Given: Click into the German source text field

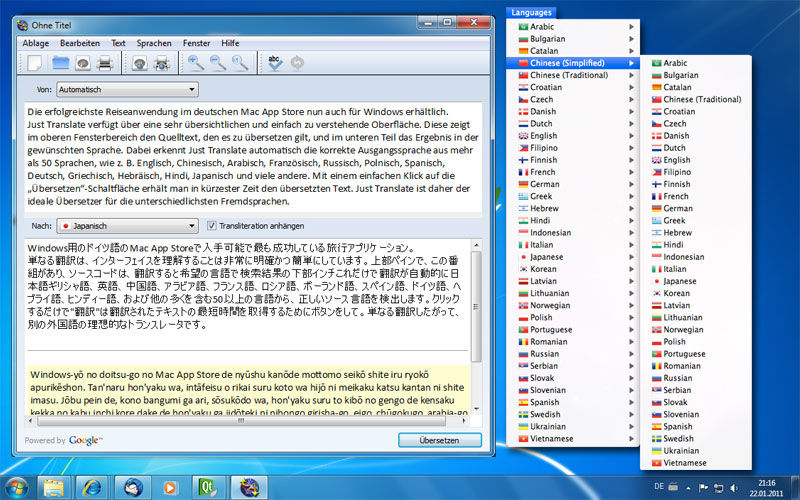Looking at the screenshot, I should point(253,157).
